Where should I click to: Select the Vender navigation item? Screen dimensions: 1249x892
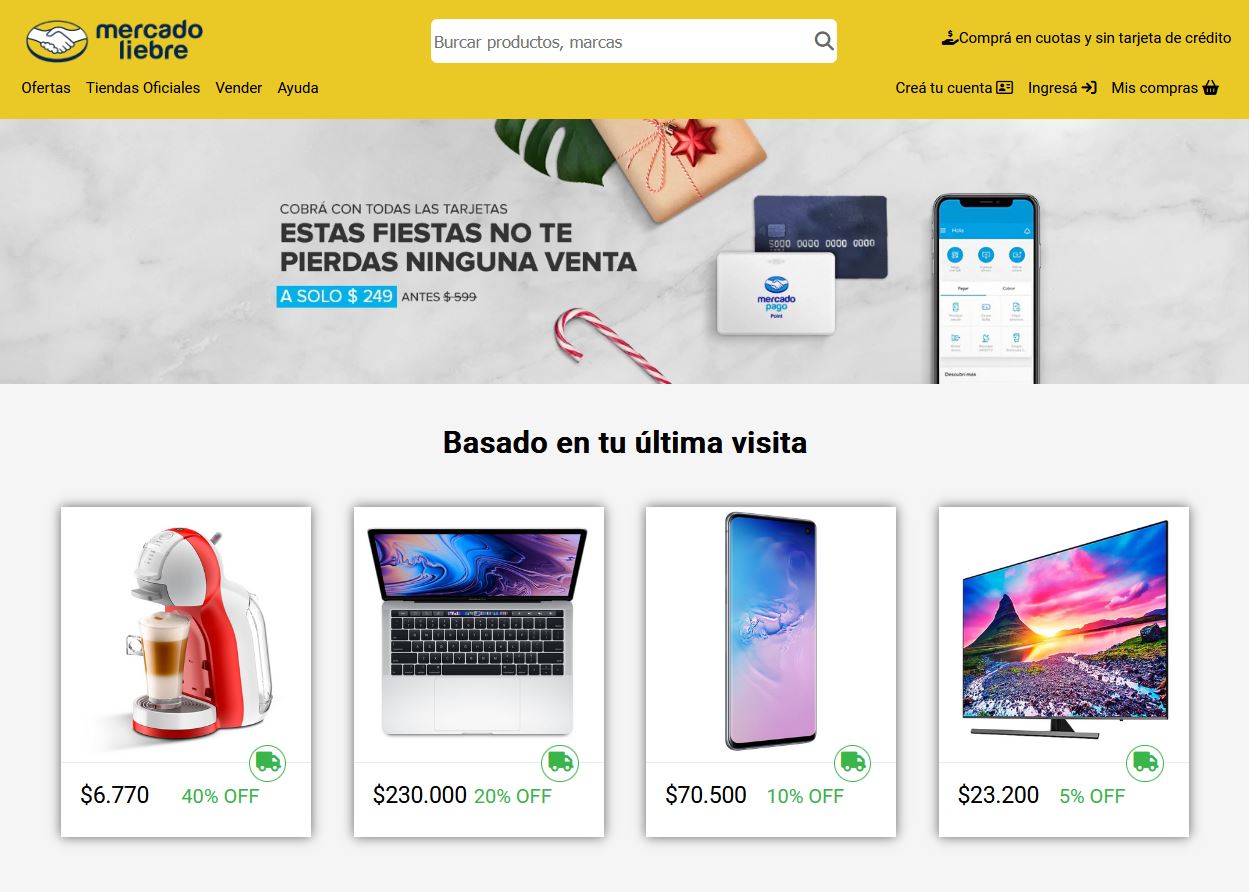pyautogui.click(x=239, y=88)
